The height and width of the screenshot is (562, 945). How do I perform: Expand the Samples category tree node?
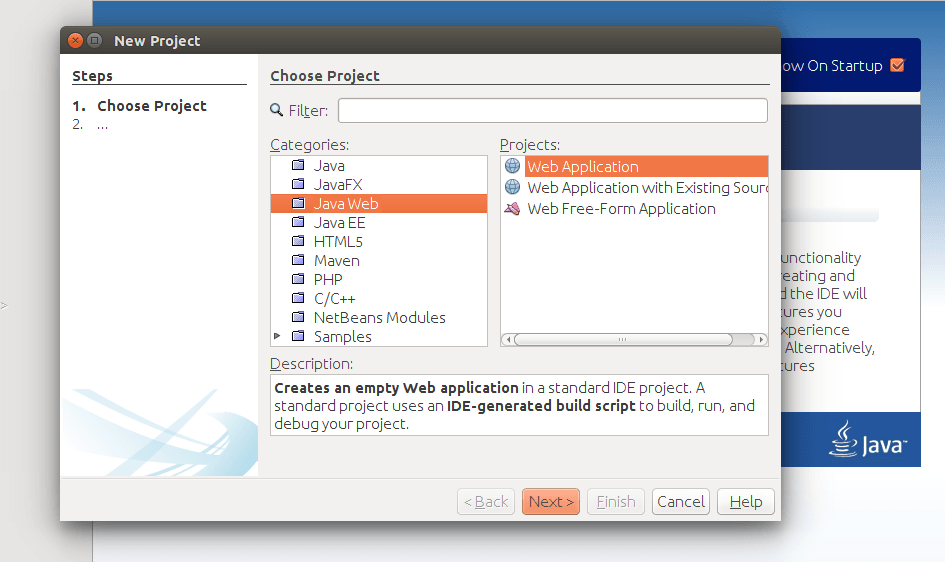click(277, 337)
